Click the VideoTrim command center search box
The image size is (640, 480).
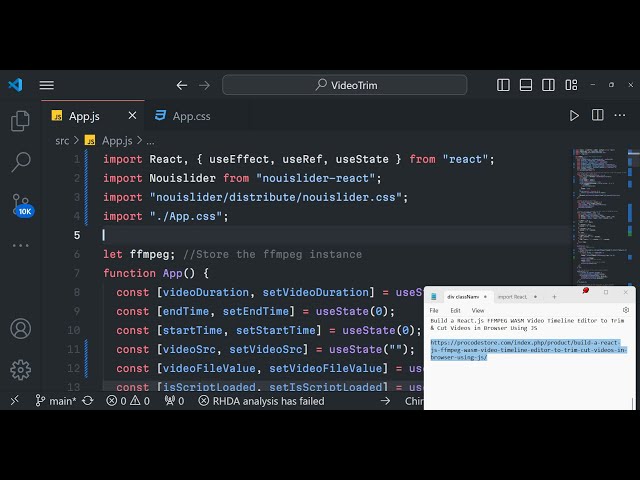coord(330,85)
